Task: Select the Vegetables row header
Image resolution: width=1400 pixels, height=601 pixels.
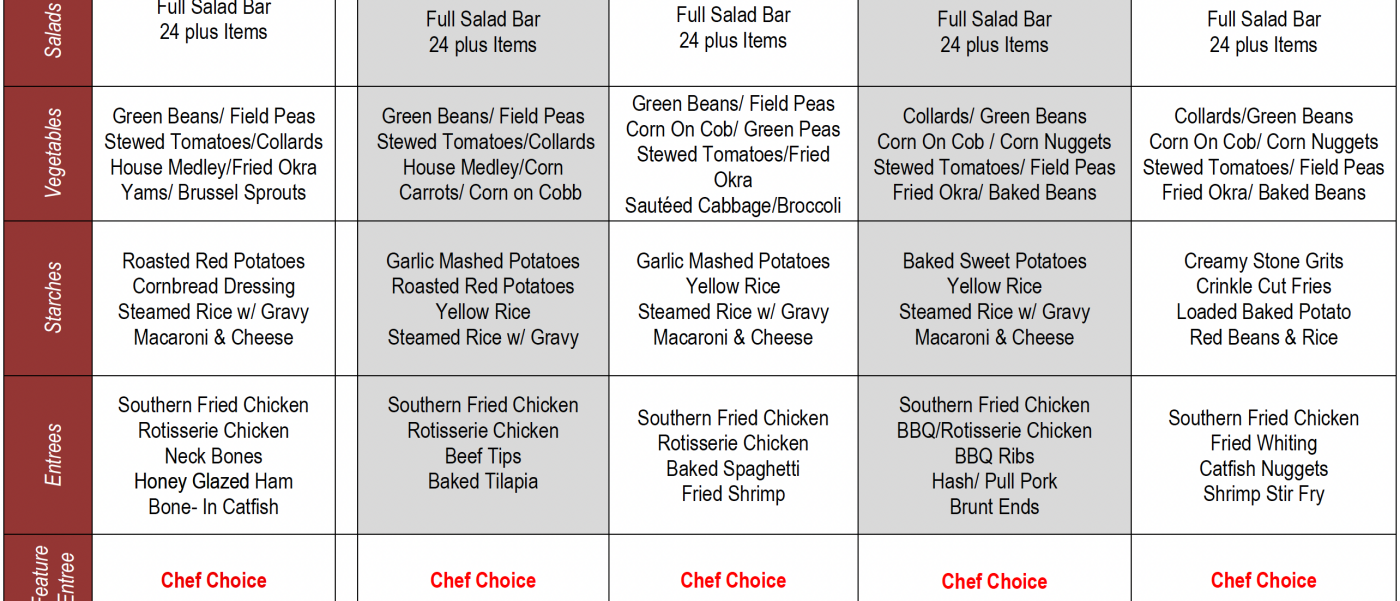Action: point(52,153)
